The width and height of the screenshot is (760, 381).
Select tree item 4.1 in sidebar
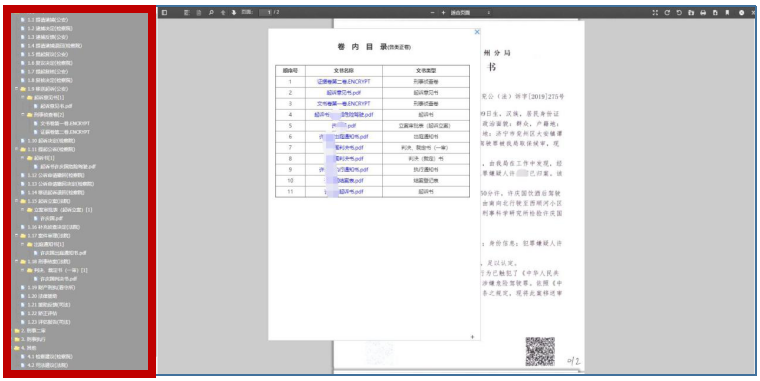click(50, 356)
